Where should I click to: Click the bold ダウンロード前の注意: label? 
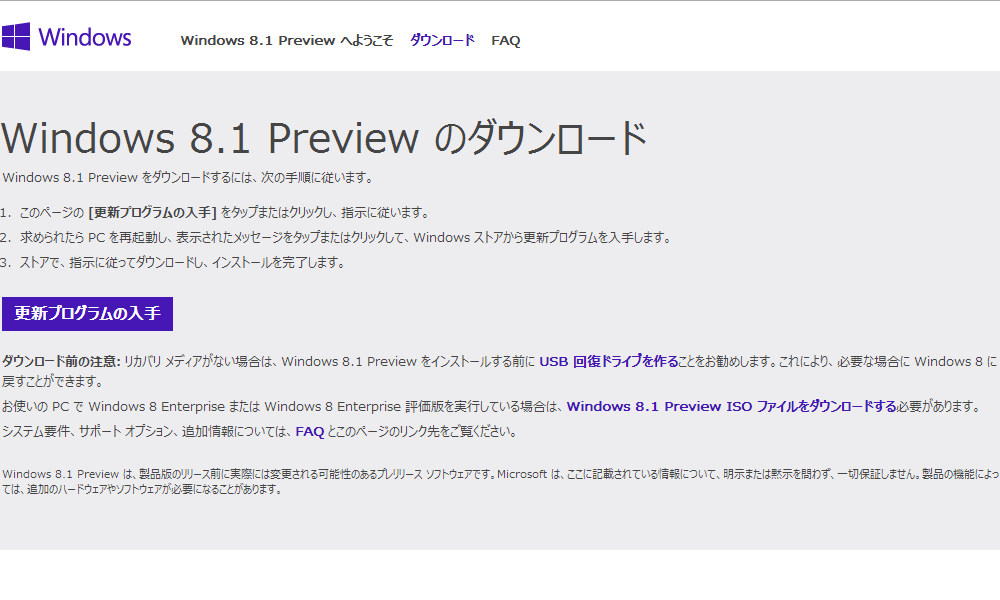(x=61, y=362)
